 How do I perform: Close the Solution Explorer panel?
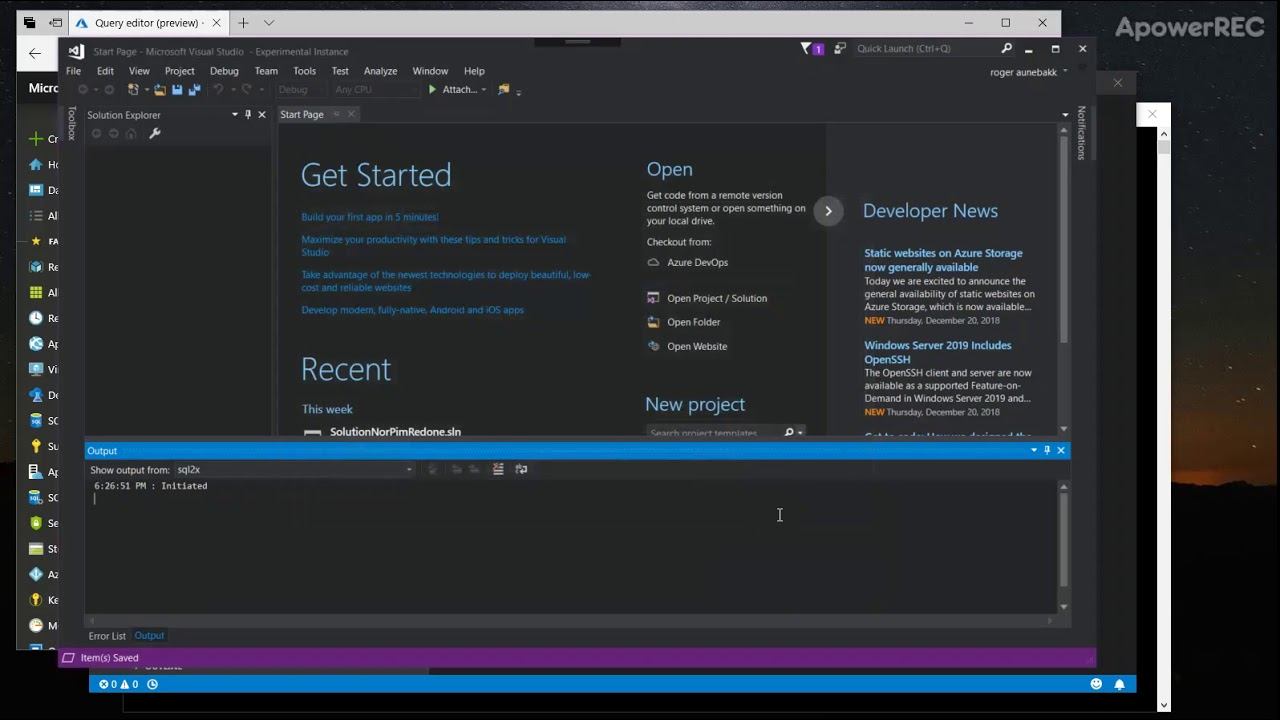point(262,114)
